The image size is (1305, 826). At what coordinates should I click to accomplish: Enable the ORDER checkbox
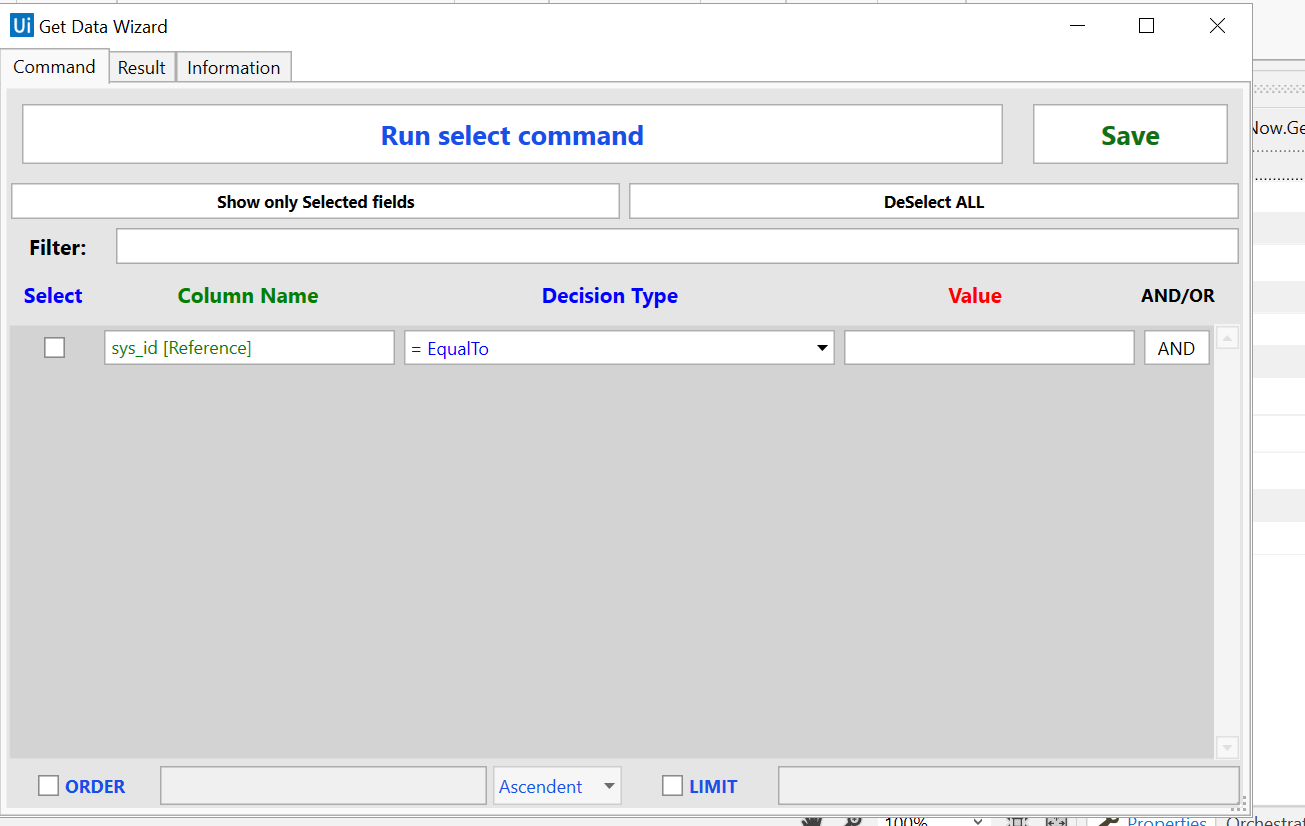pos(48,786)
